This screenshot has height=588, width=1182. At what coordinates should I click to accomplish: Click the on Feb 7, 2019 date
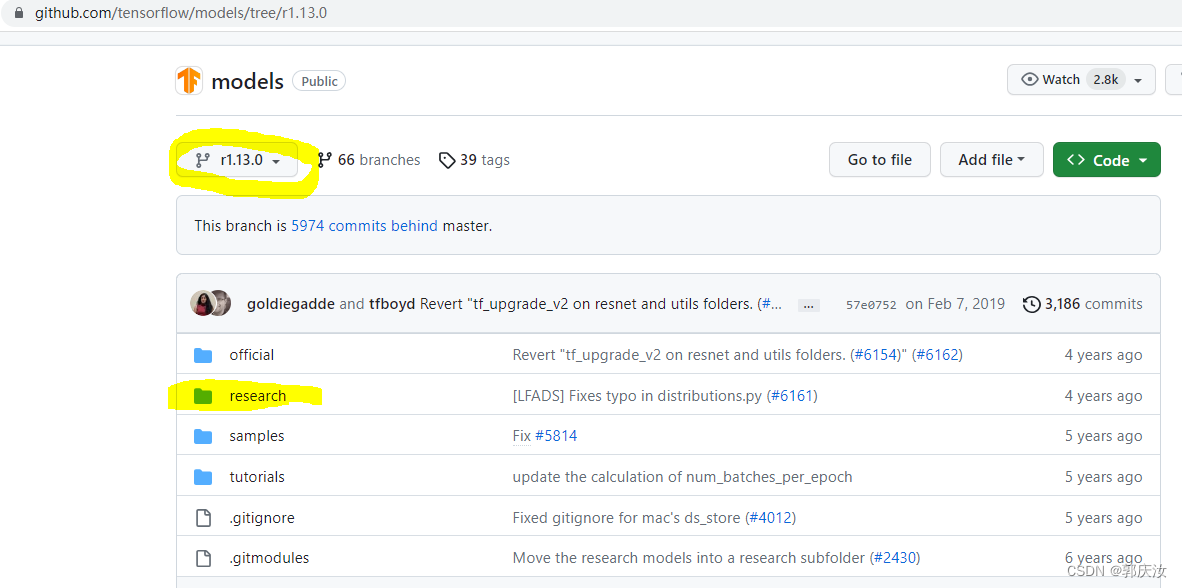click(x=955, y=305)
